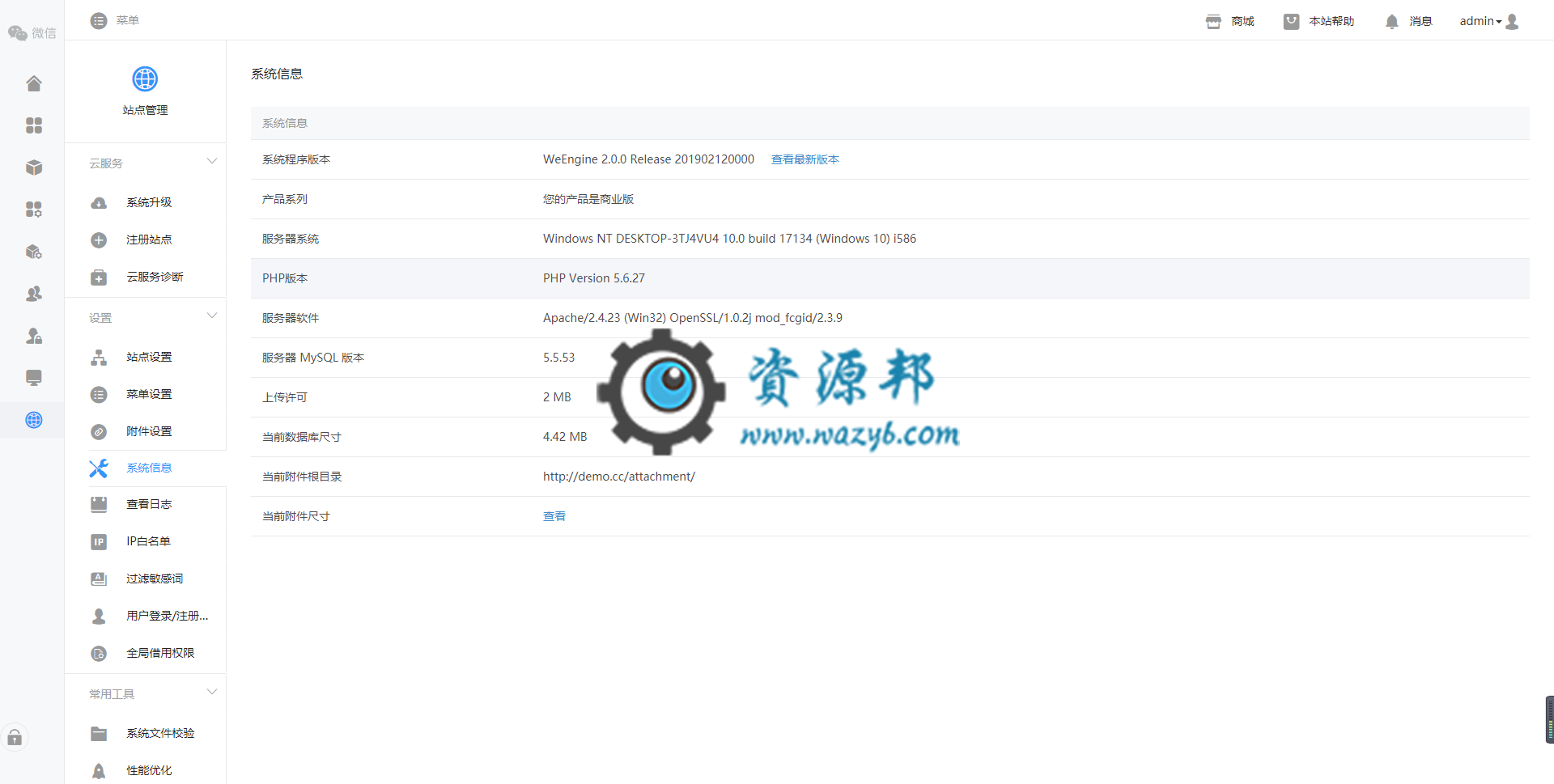Open 系统升级 in the sidebar
Image resolution: width=1554 pixels, height=784 pixels.
click(149, 202)
